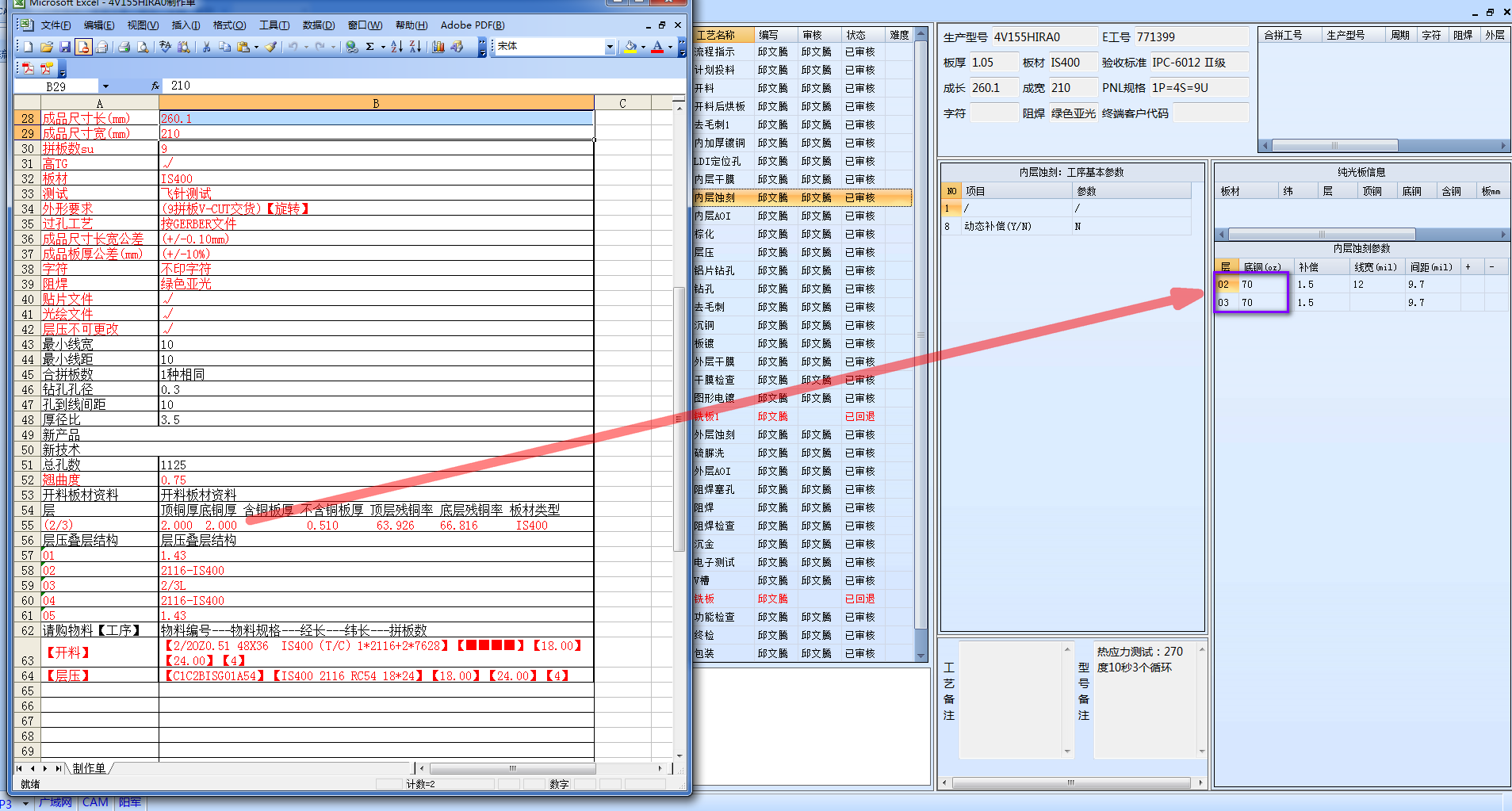1512x811 pixels.
Task: Go to the next sheet with the tab arrow
Action: 45,768
